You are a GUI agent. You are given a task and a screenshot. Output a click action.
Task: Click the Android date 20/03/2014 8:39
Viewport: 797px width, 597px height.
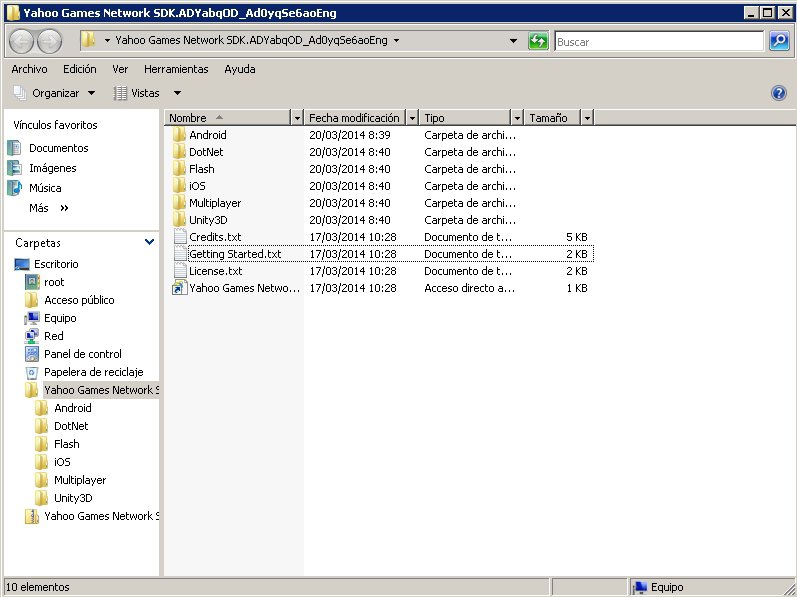[350, 135]
